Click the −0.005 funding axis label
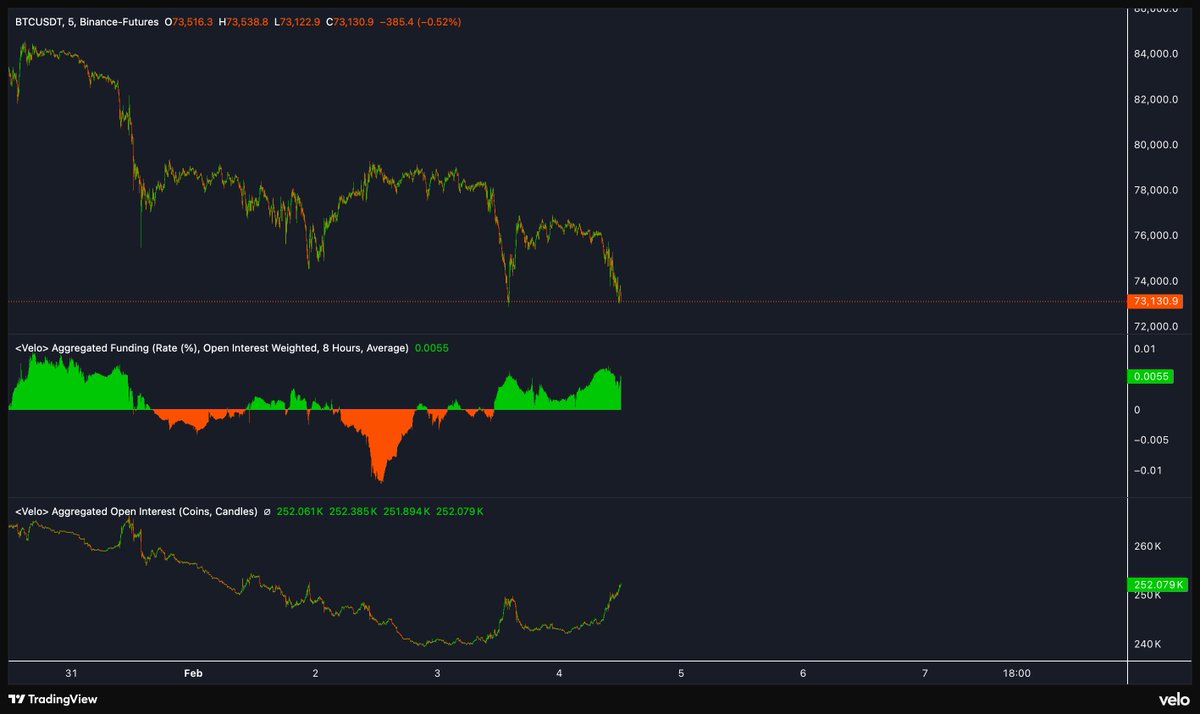The image size is (1200, 714). [x=1150, y=440]
